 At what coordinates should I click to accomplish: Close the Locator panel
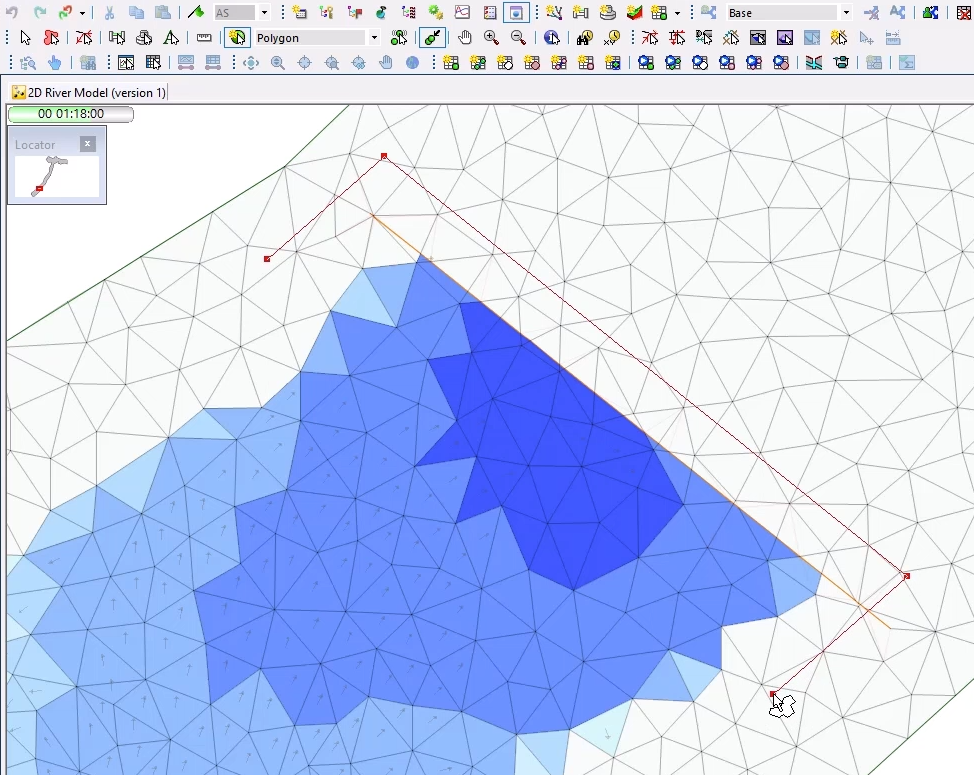tap(88, 144)
